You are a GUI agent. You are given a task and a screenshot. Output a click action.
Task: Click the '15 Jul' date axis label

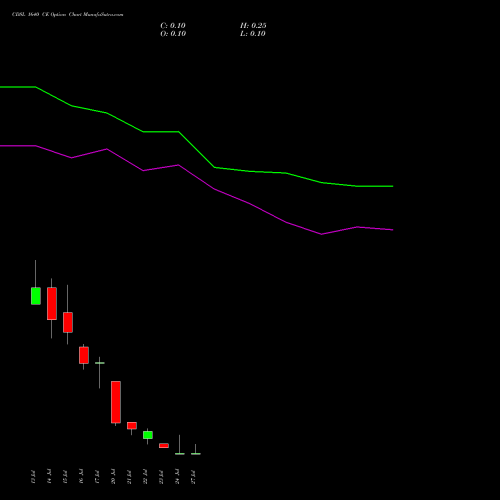[65, 477]
